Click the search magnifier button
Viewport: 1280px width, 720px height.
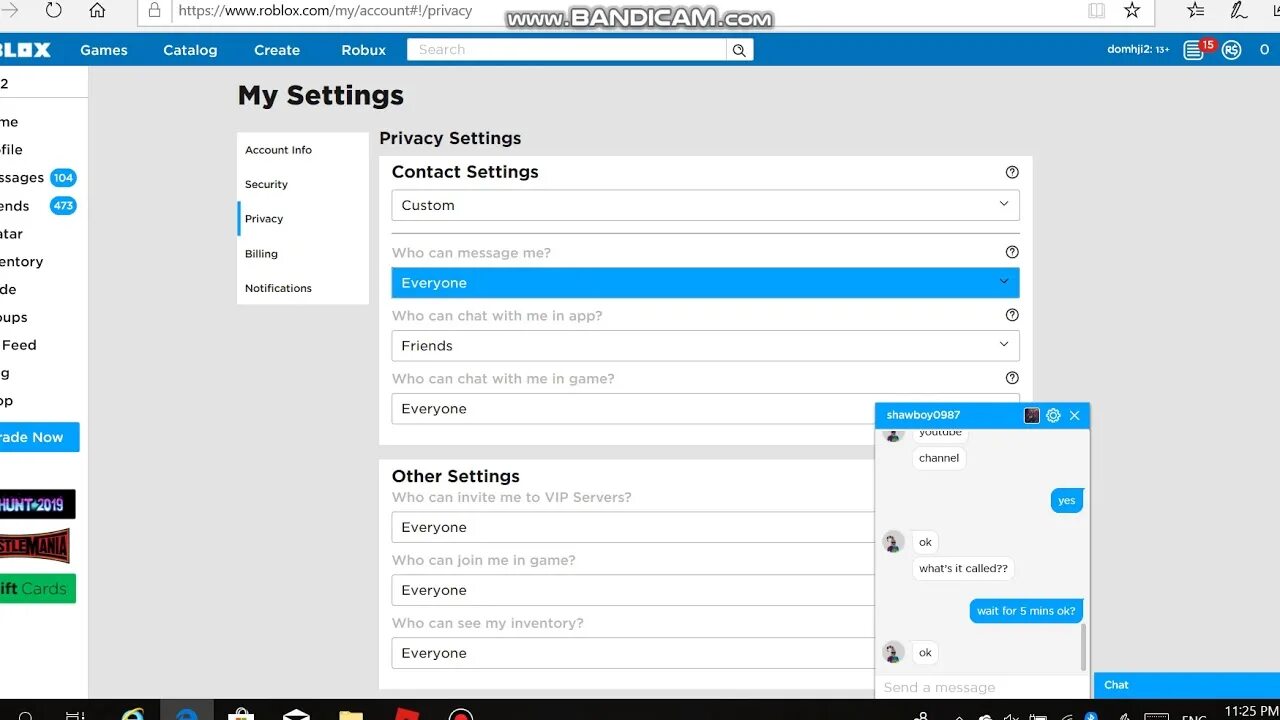(x=739, y=50)
